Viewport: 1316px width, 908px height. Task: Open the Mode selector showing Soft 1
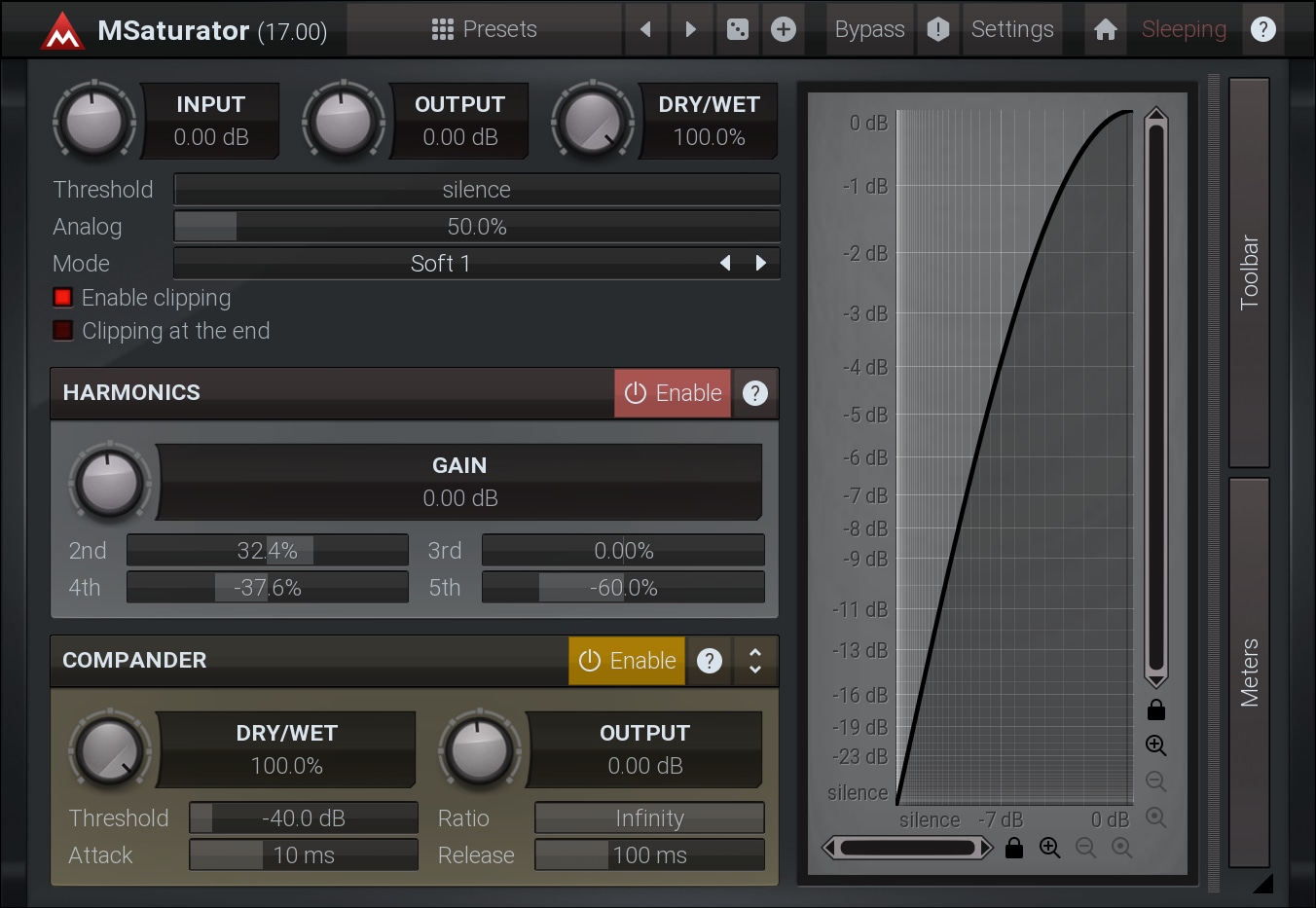(440, 264)
